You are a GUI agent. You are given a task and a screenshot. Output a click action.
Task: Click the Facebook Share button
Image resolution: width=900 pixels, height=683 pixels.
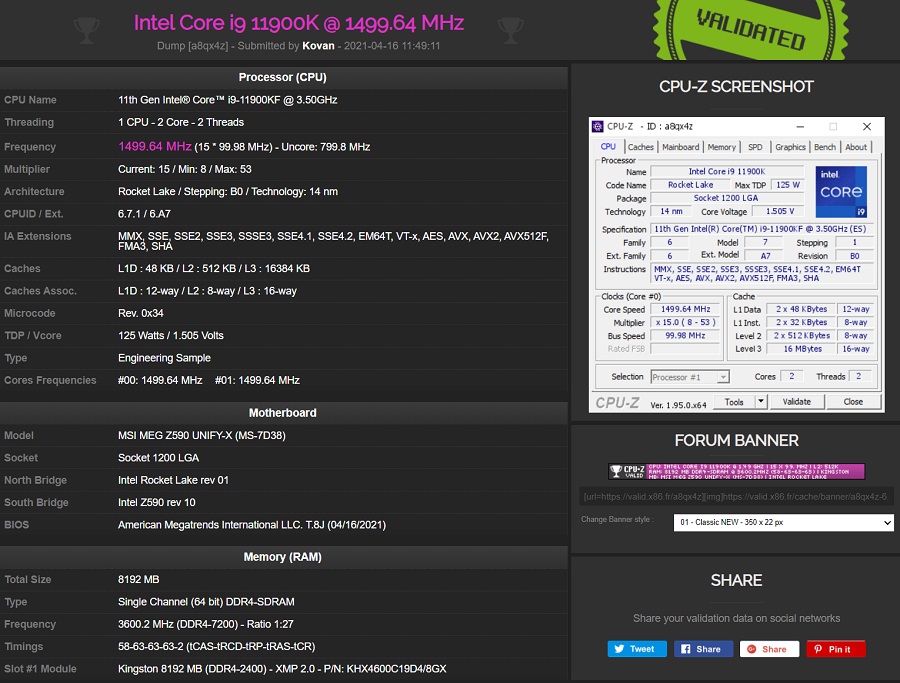click(x=704, y=649)
